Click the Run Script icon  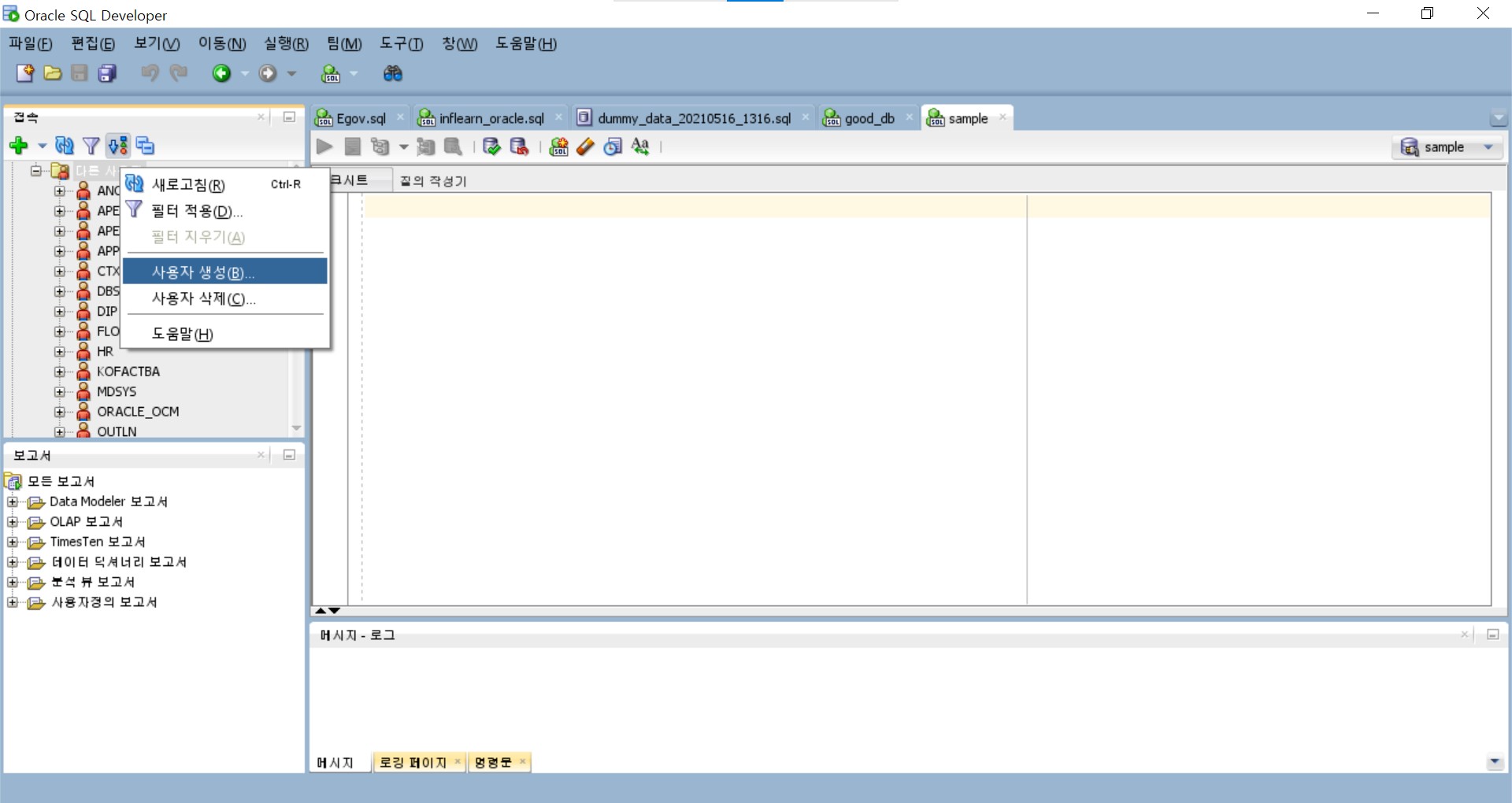353,146
